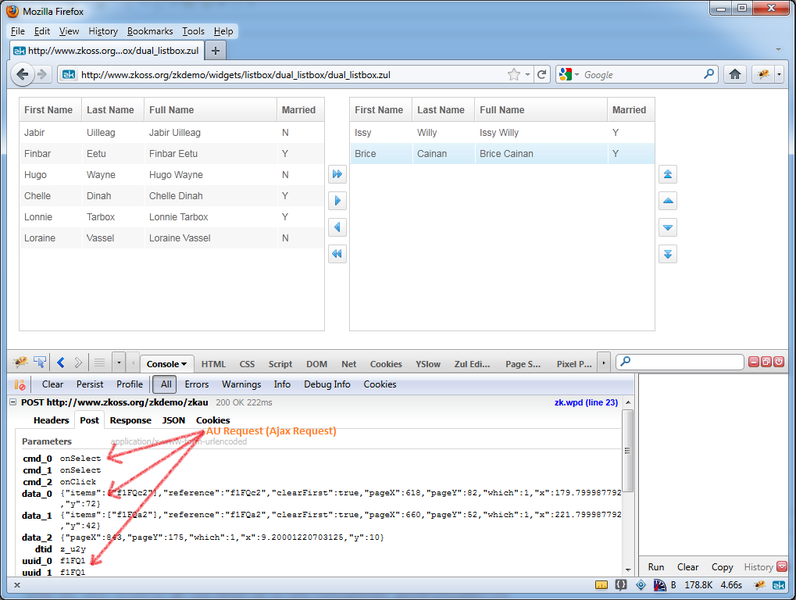Open the File menu
Screen dimensions: 796x600
tap(18, 31)
